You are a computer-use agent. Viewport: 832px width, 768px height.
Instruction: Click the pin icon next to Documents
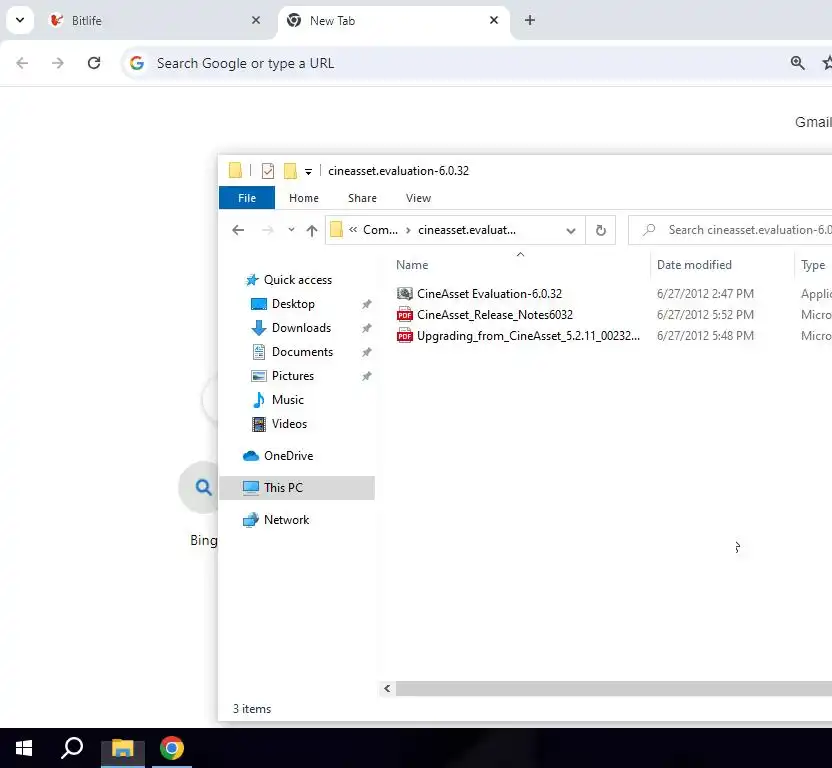tap(367, 352)
